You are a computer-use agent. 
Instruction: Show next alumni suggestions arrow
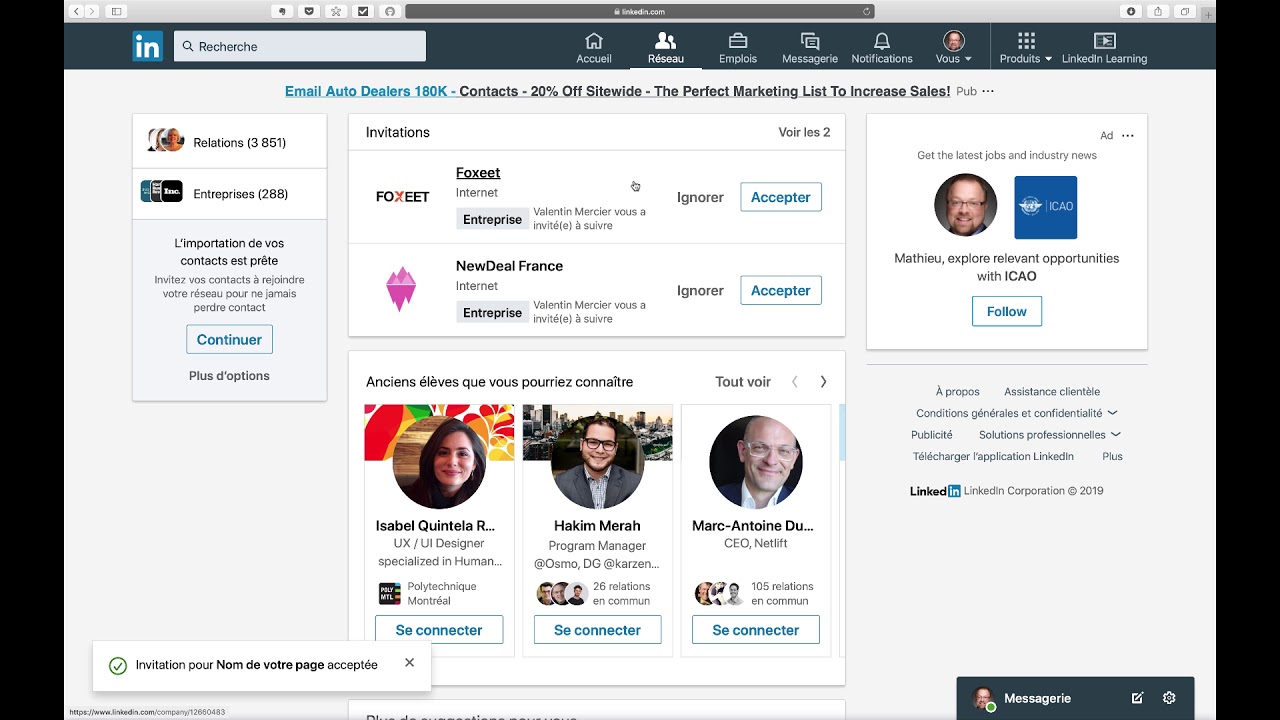[x=823, y=382]
